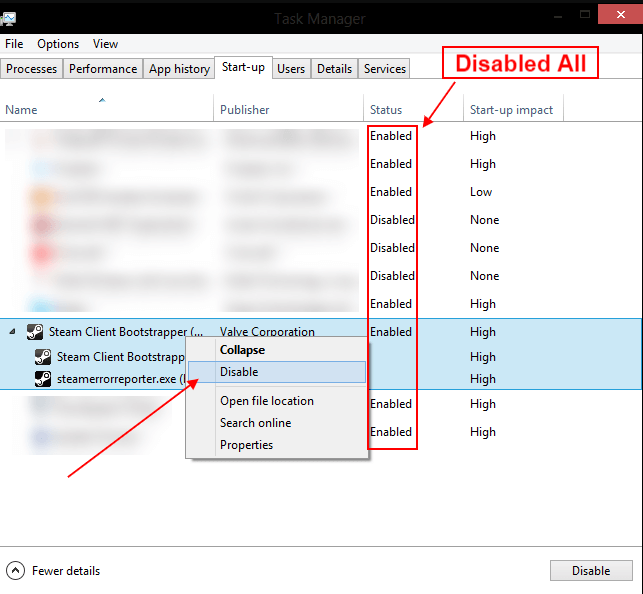The height and width of the screenshot is (594, 643).
Task: Collapse the Steam Client Bootstrapper group triangle
Action: [x=12, y=331]
